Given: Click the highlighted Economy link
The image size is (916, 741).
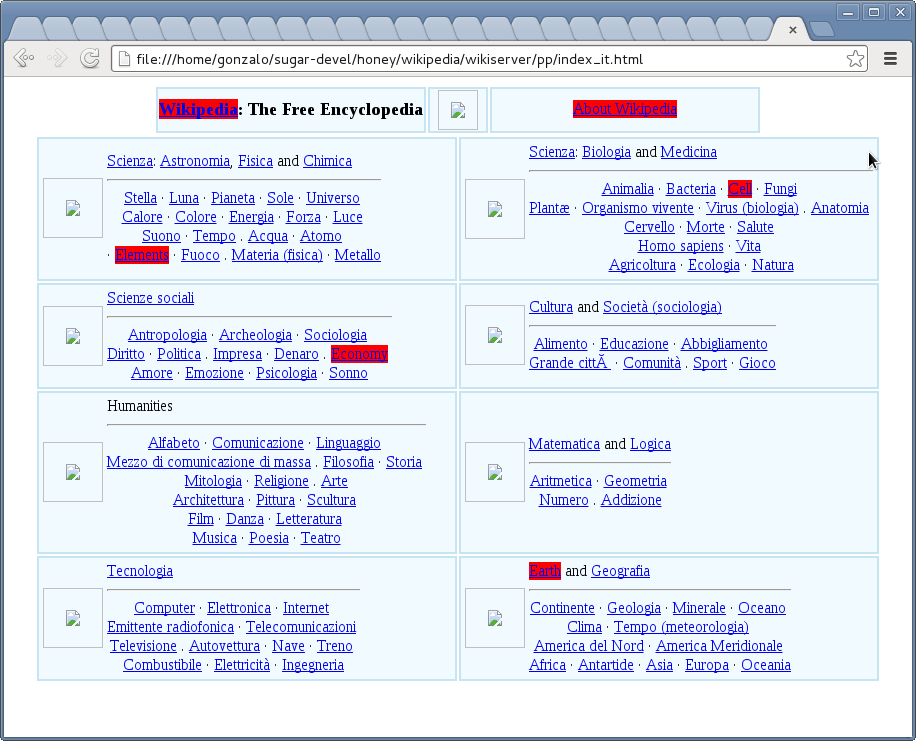Looking at the screenshot, I should pos(359,354).
